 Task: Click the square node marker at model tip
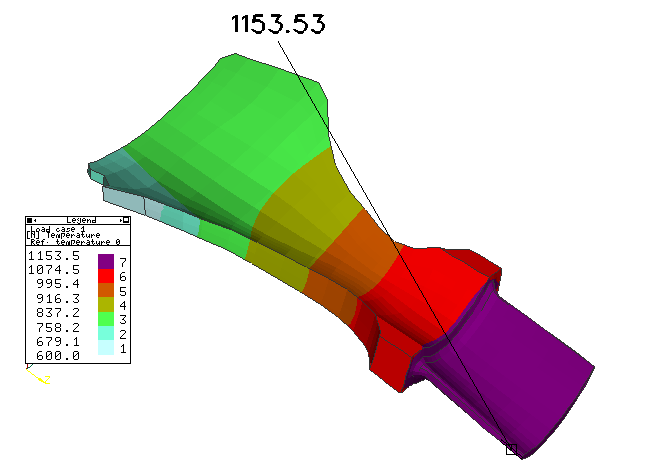tap(511, 450)
